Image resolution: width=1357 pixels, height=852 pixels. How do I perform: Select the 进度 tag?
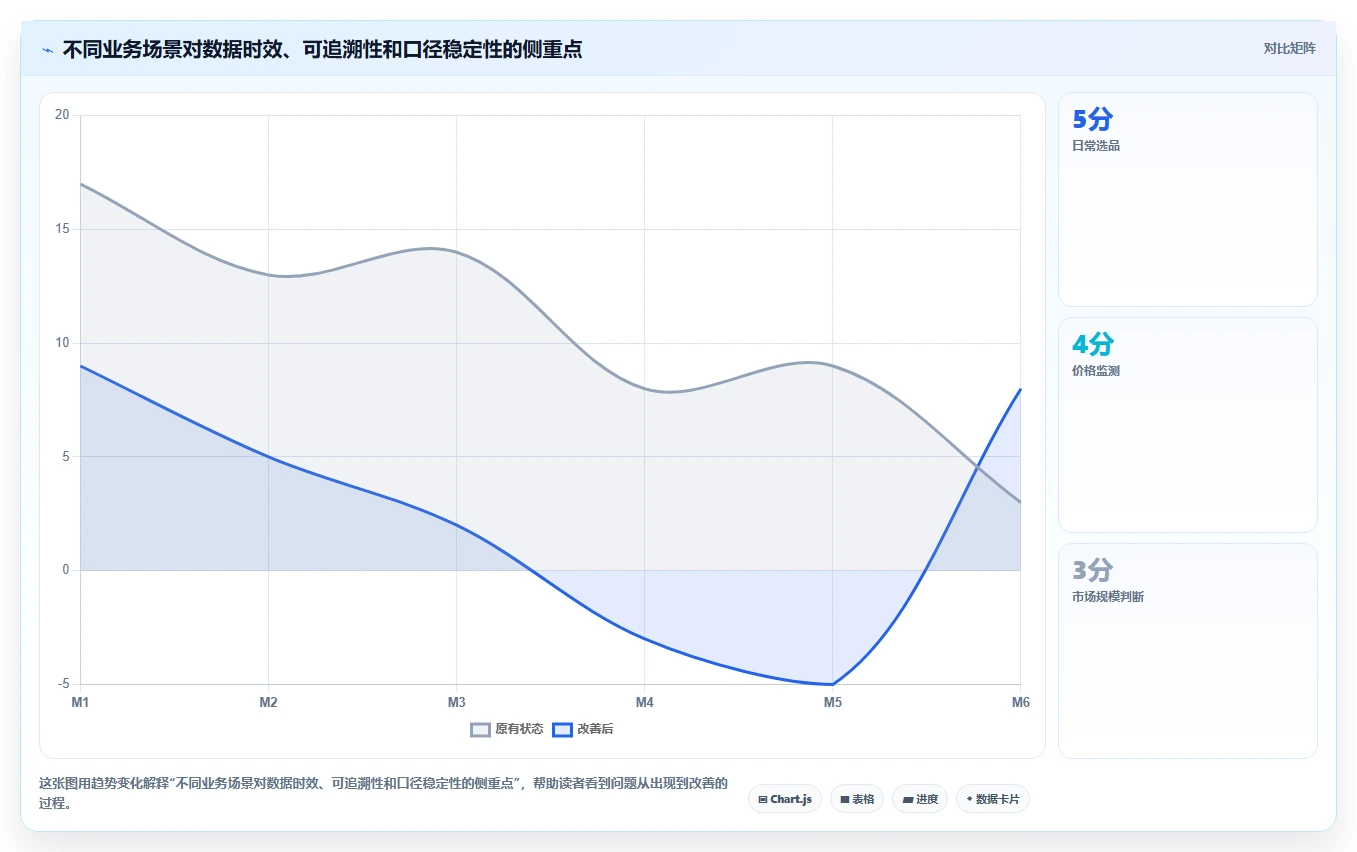pyautogui.click(x=920, y=799)
